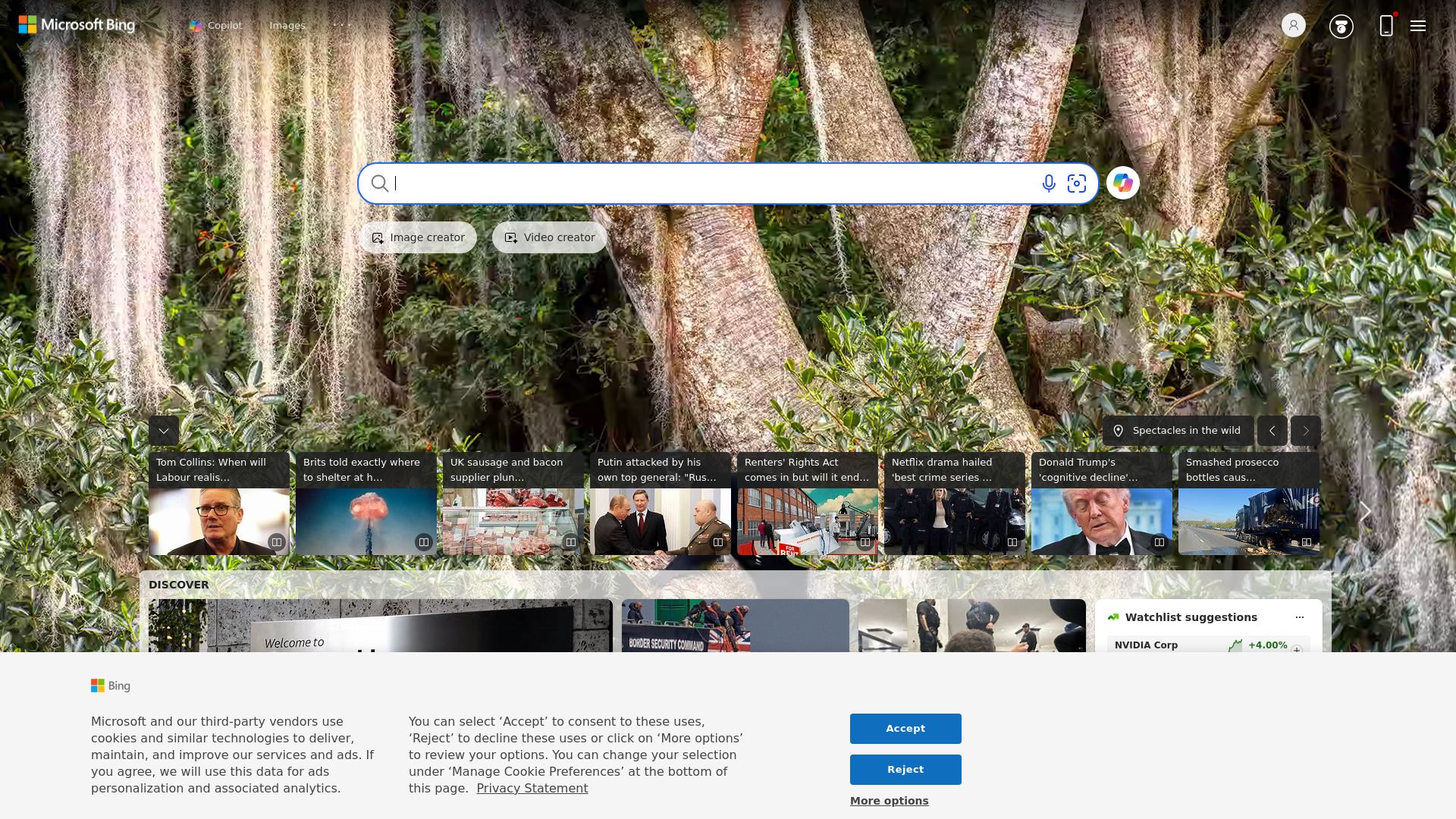
Task: Click inside the search input field
Action: pos(682,183)
